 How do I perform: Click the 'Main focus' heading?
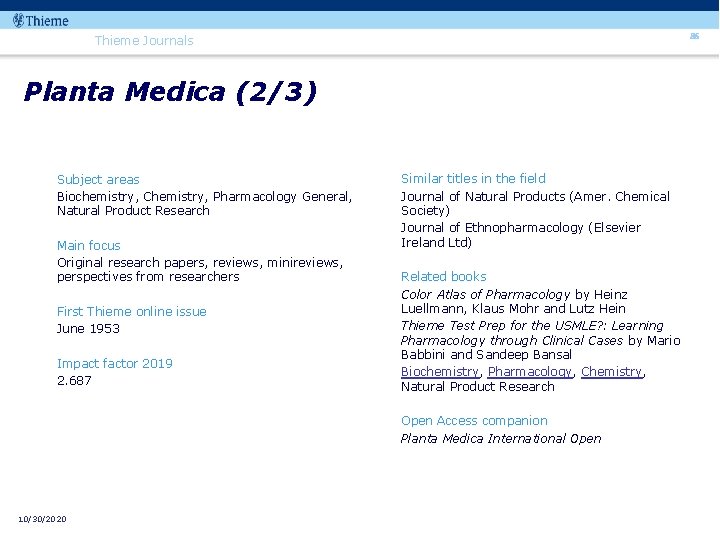89,246
